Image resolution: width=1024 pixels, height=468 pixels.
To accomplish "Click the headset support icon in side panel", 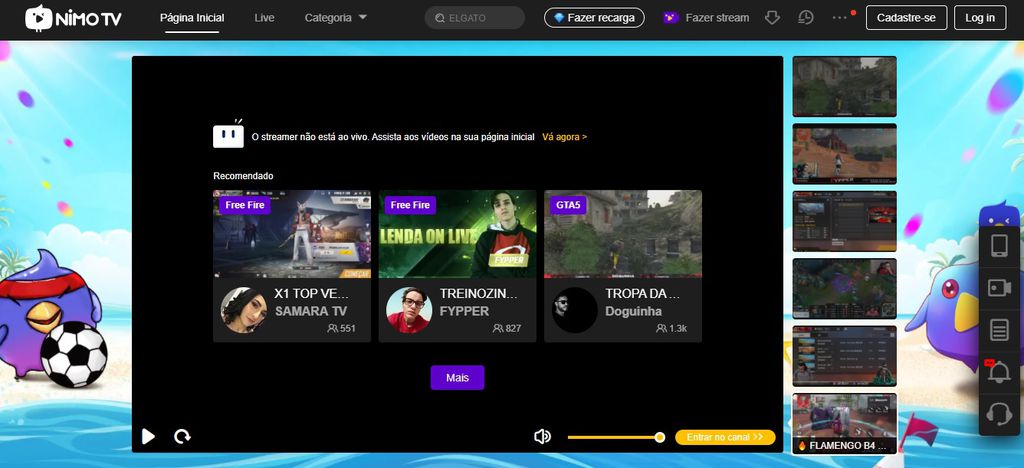I will [x=999, y=414].
